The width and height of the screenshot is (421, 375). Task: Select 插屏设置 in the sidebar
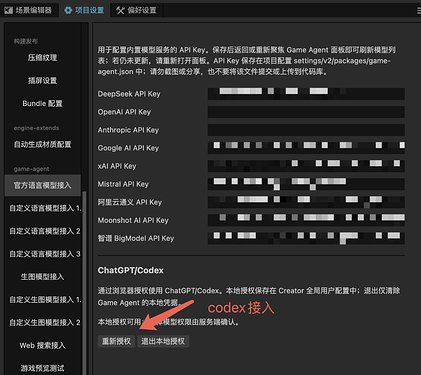pos(42,81)
